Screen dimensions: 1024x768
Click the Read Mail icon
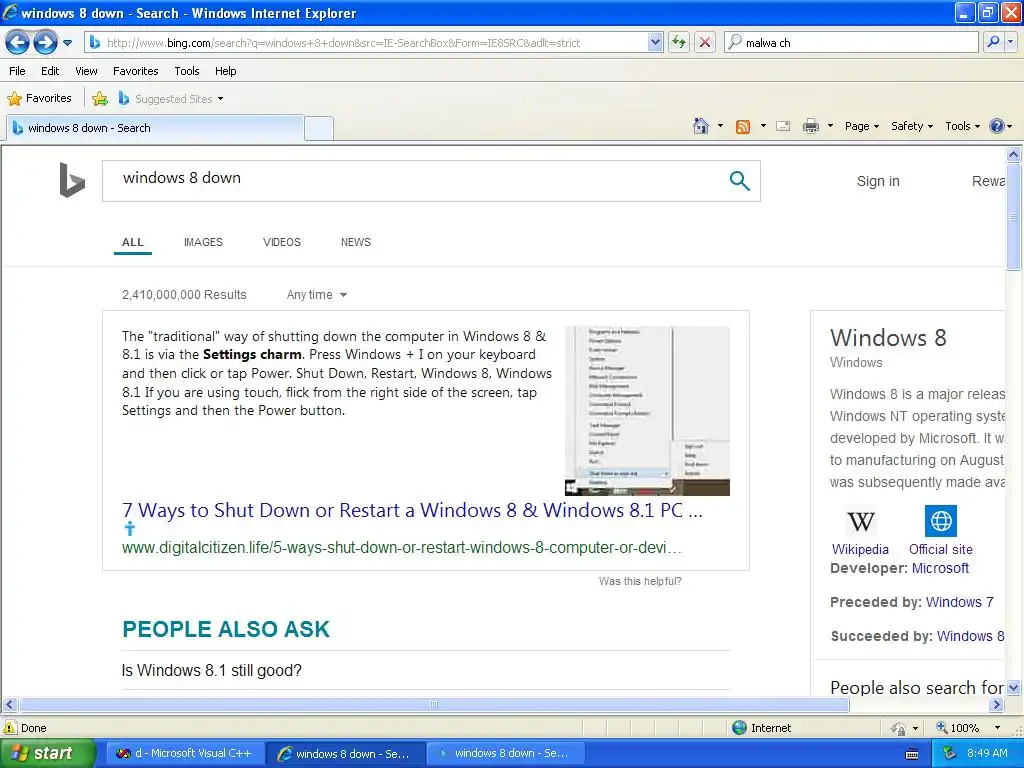coord(783,126)
